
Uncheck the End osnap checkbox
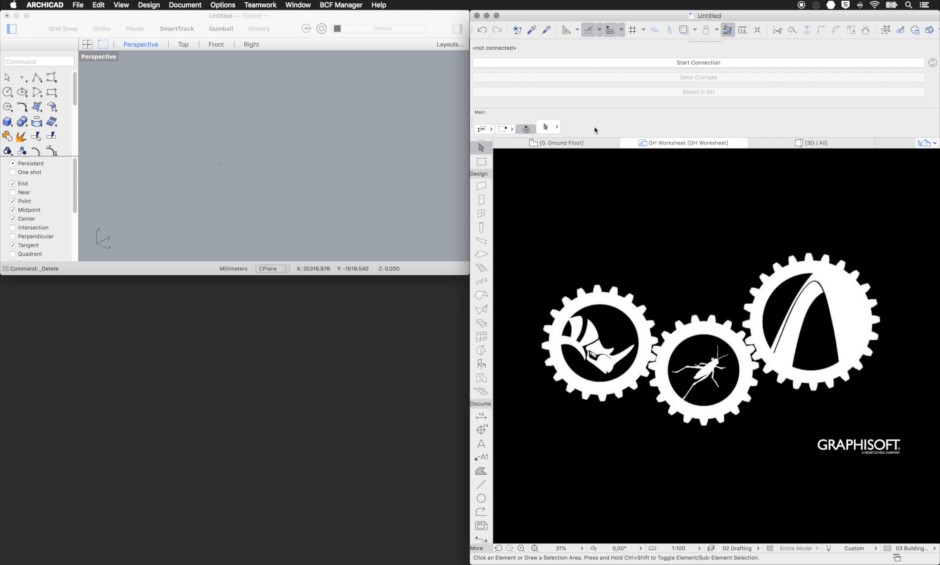(x=13, y=184)
